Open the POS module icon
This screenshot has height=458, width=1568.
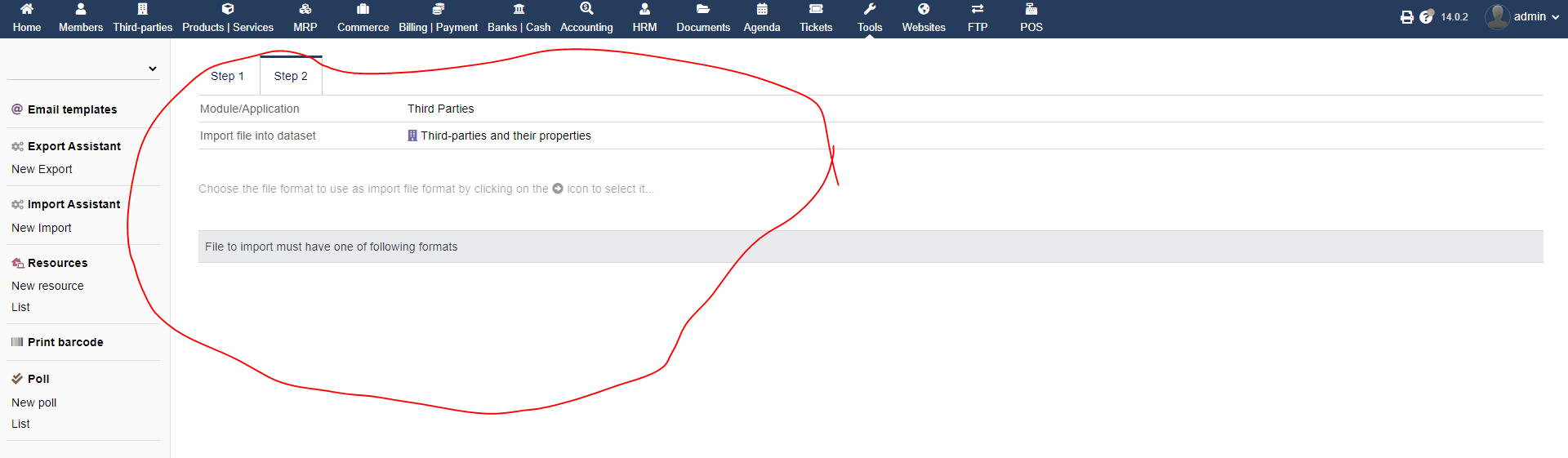point(1031,9)
